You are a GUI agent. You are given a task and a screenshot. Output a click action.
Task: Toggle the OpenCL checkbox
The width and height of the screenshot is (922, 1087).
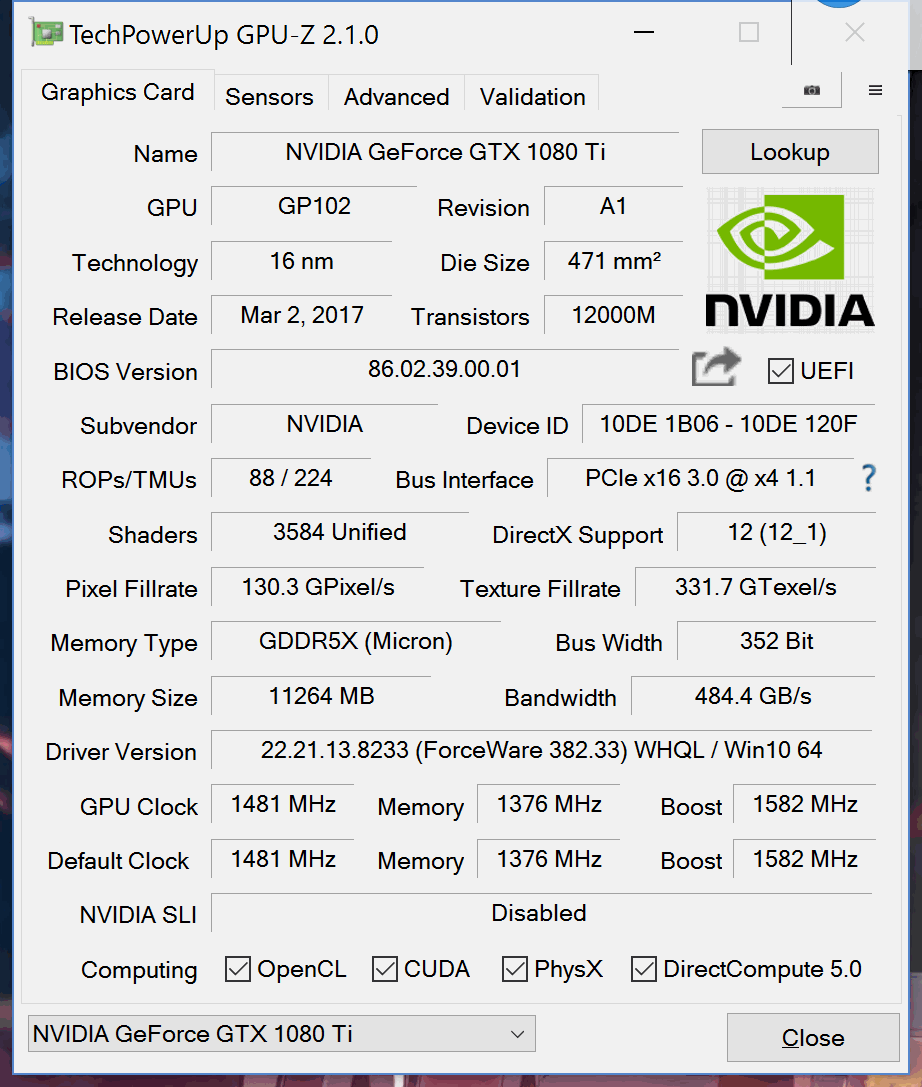pyautogui.click(x=238, y=968)
